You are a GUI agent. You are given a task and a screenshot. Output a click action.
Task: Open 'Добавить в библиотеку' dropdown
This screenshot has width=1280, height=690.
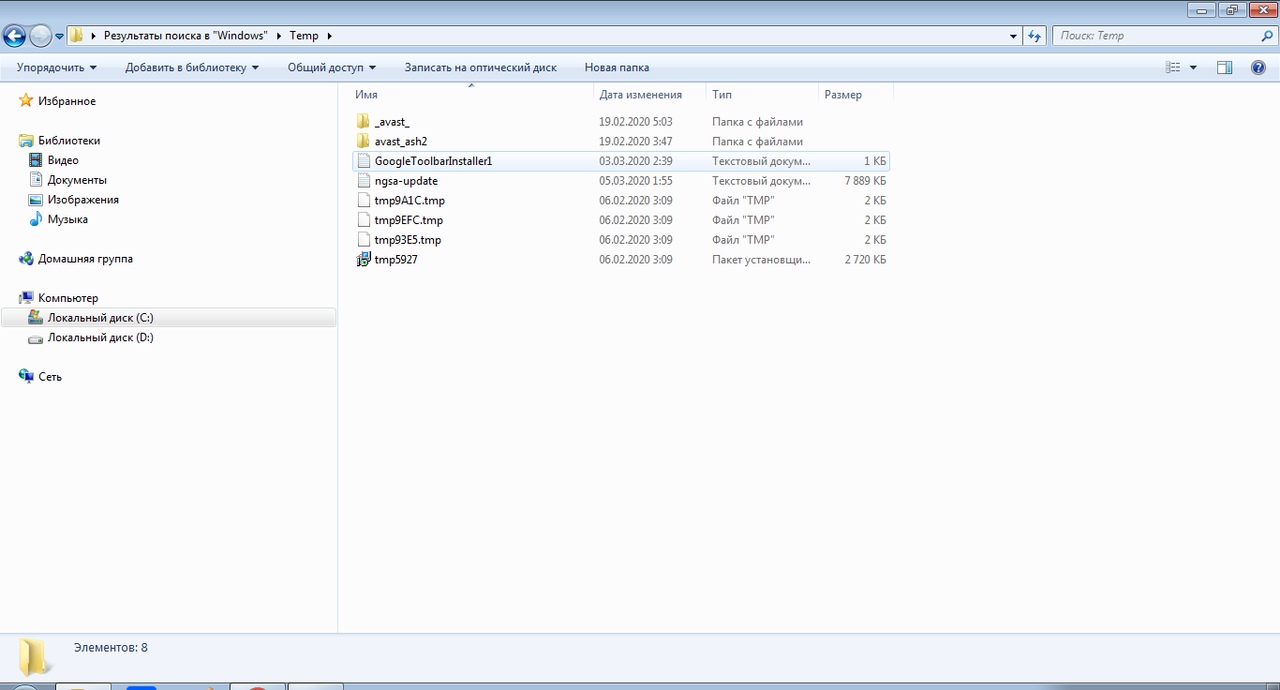192,67
